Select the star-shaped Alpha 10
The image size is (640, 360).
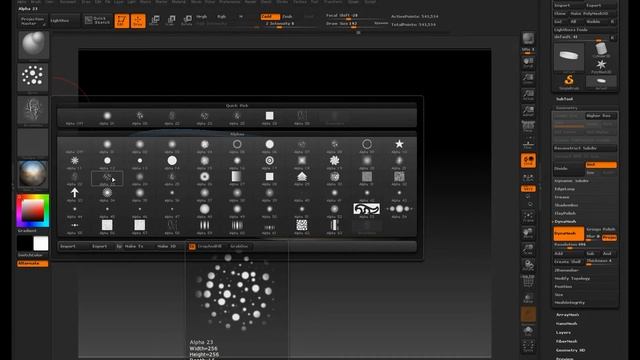pos(399,144)
